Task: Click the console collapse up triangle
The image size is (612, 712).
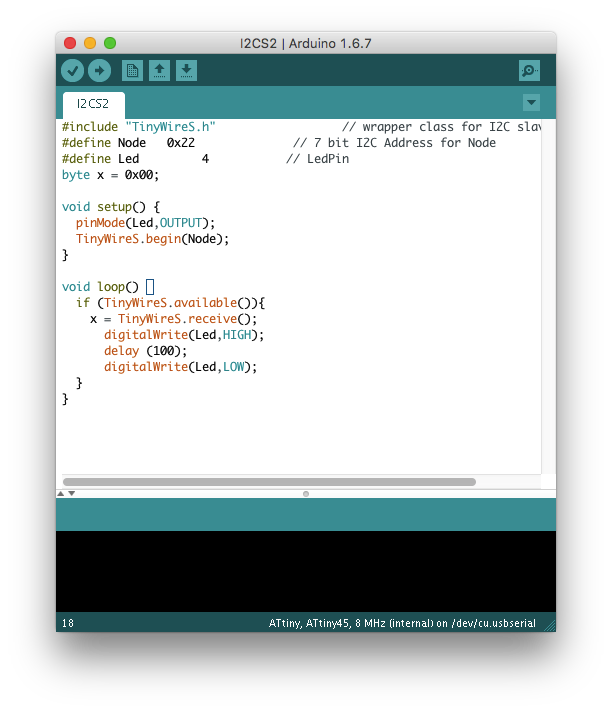Action: click(x=60, y=494)
